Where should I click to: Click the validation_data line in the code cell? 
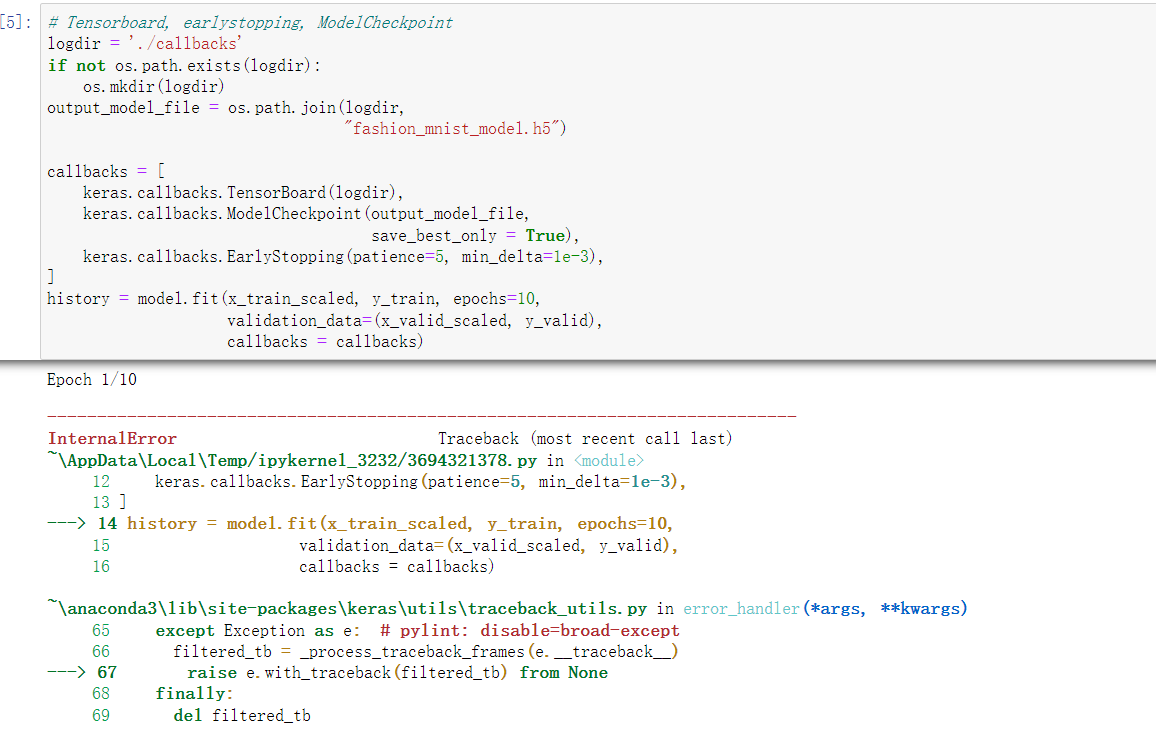pyautogui.click(x=414, y=321)
